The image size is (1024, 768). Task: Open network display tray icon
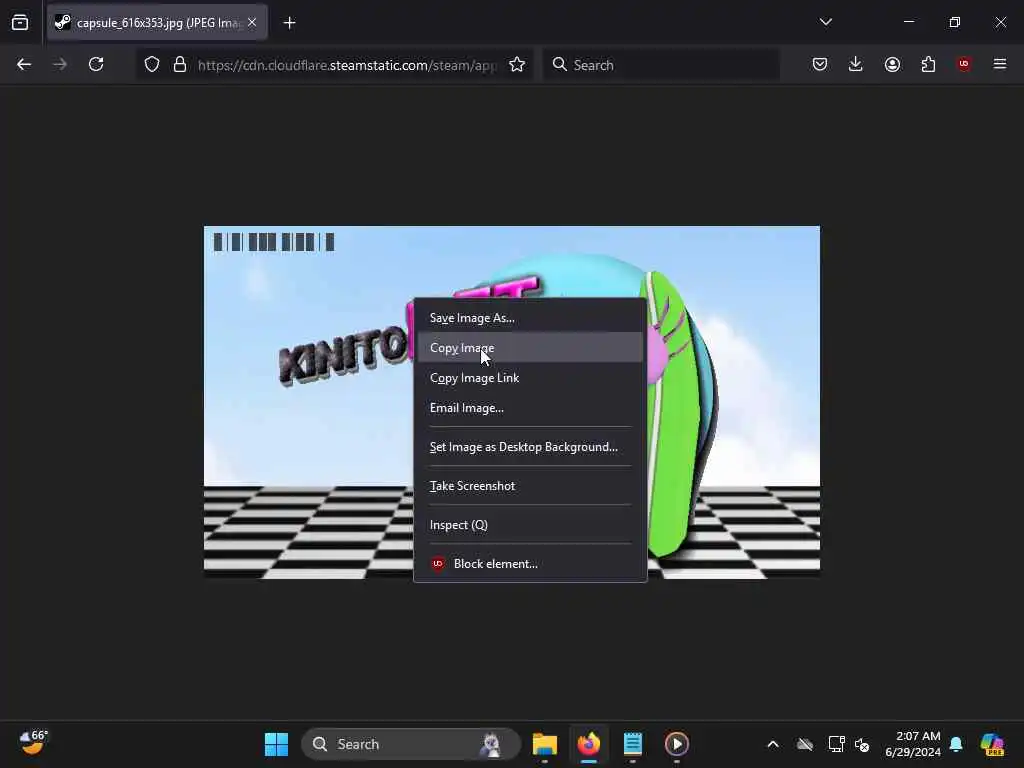click(x=836, y=744)
